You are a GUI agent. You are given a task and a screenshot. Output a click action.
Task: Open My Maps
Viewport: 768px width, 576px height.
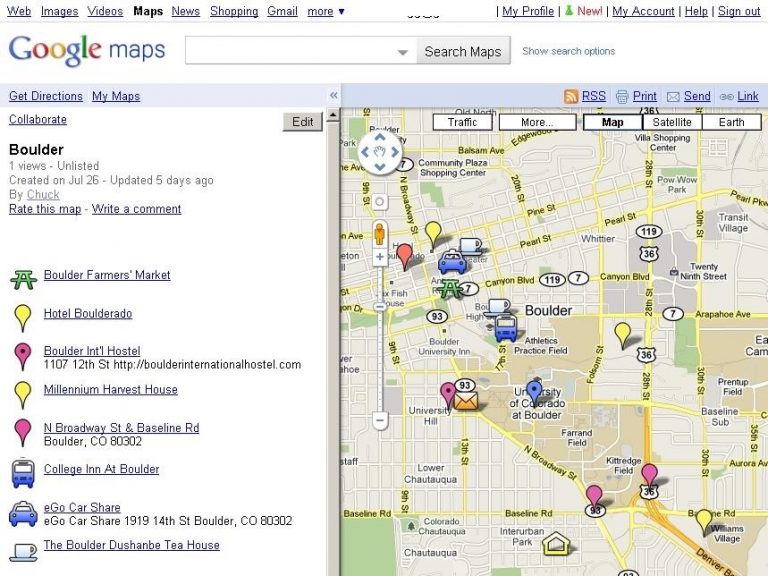(116, 96)
